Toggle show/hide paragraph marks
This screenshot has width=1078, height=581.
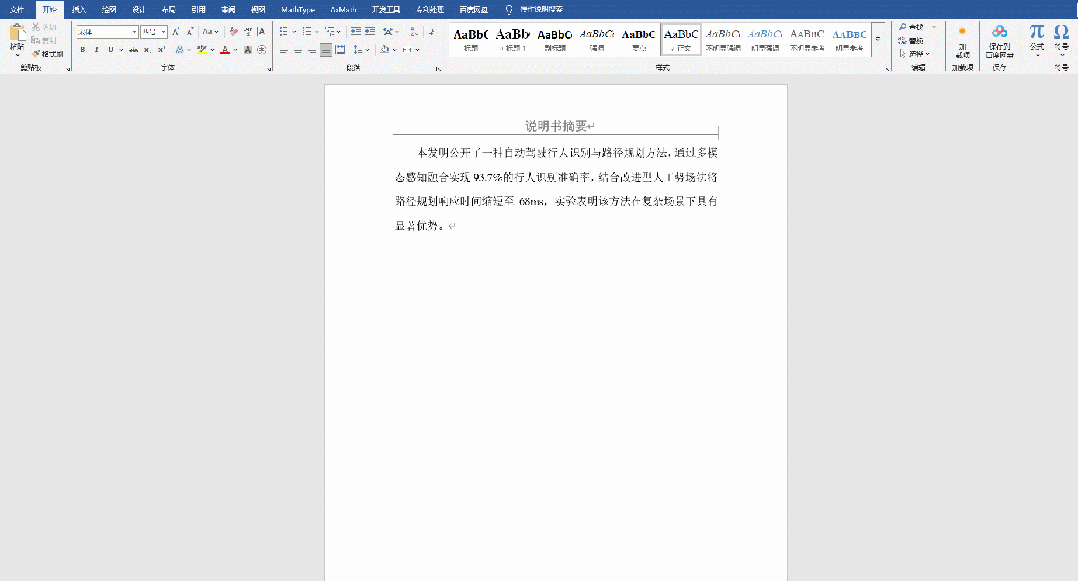(431, 30)
